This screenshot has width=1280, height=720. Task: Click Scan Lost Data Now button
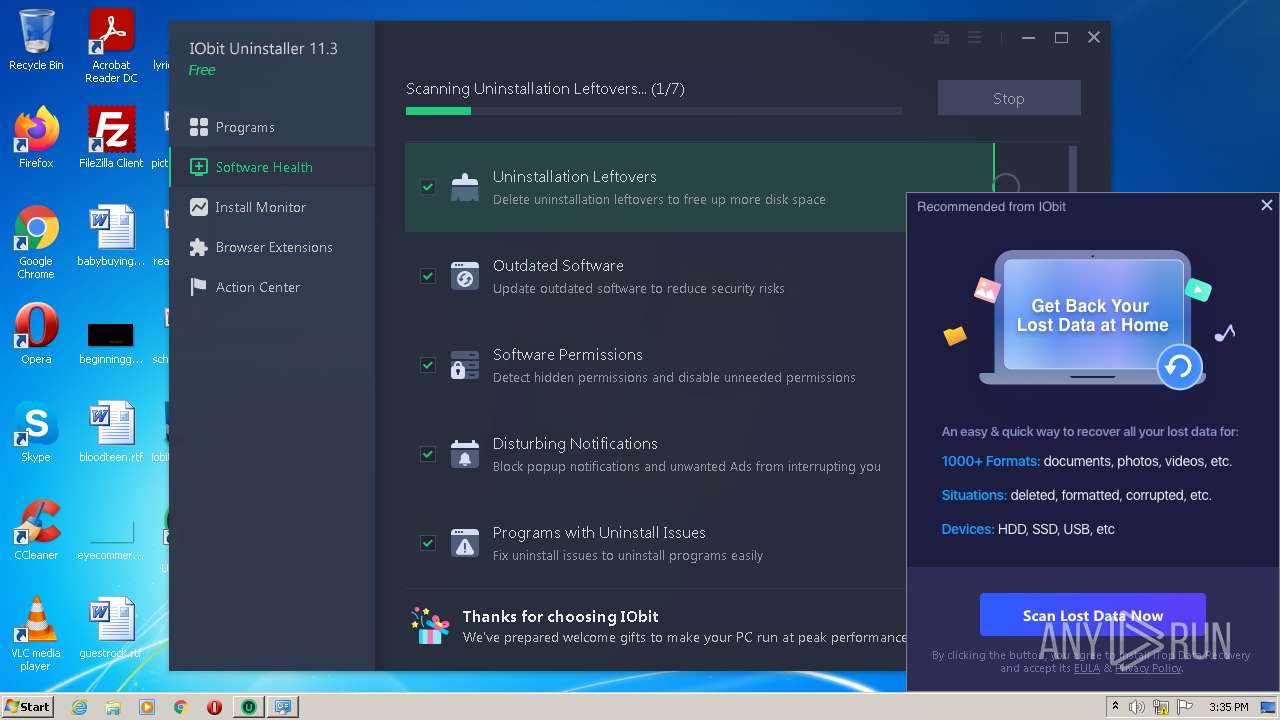coord(1093,615)
